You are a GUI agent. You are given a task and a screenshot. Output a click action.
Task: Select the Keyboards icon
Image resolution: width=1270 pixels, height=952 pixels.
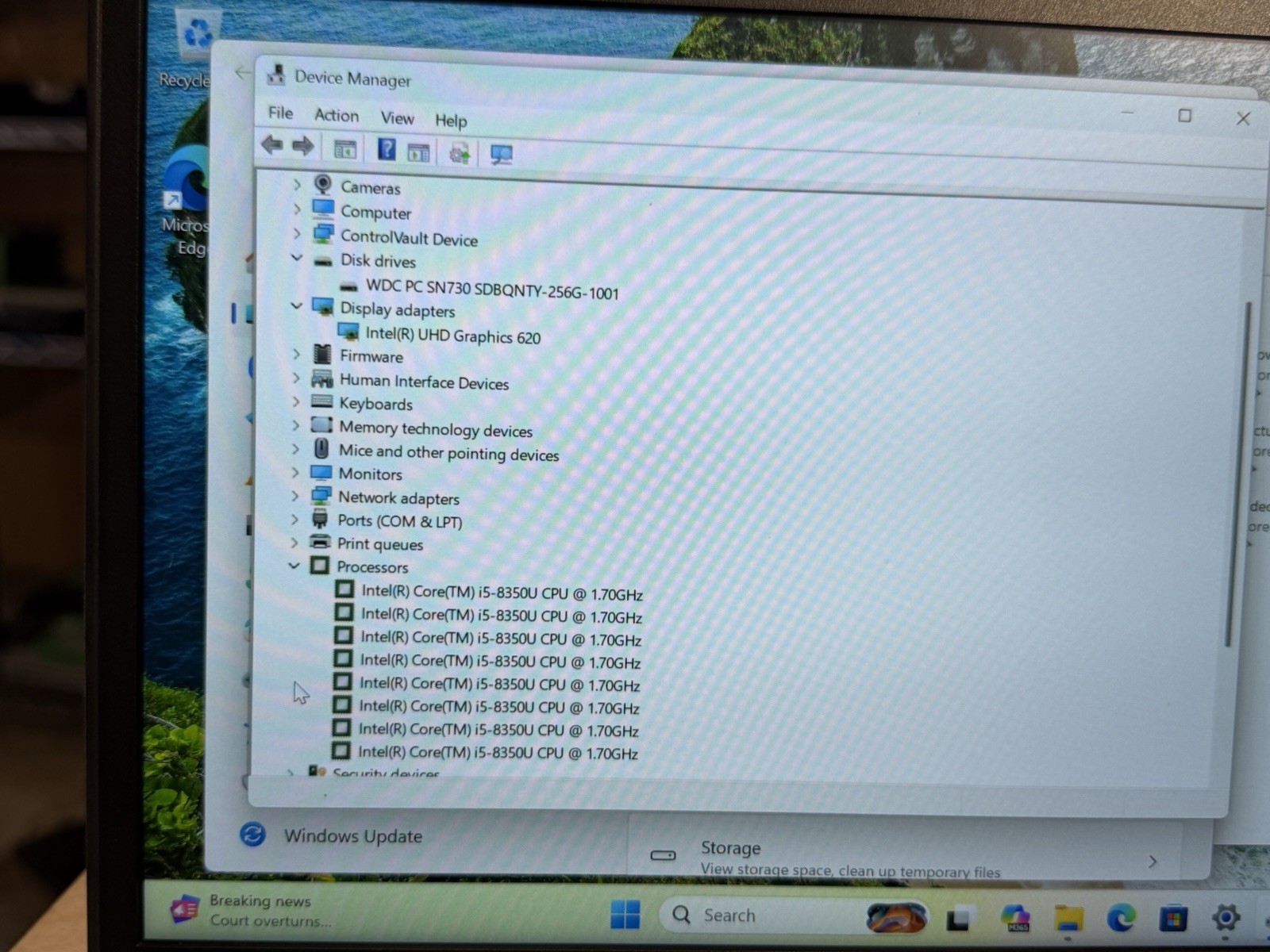[322, 401]
